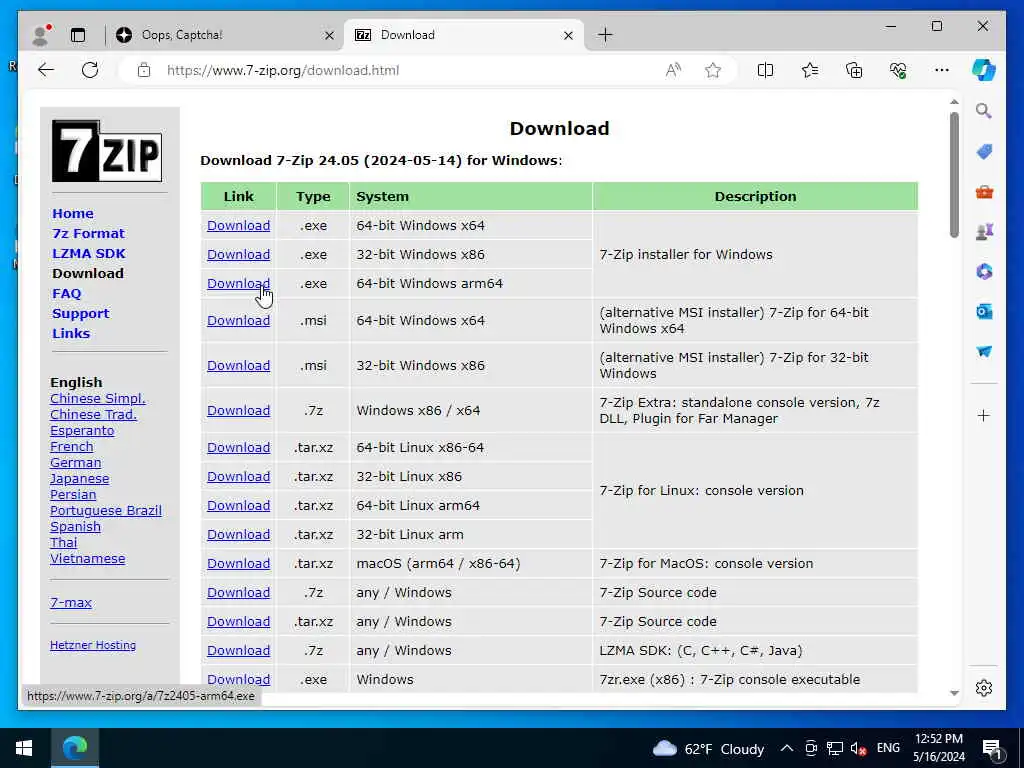Image resolution: width=1024 pixels, height=768 pixels.
Task: Click the browser Back arrow
Action: point(46,70)
